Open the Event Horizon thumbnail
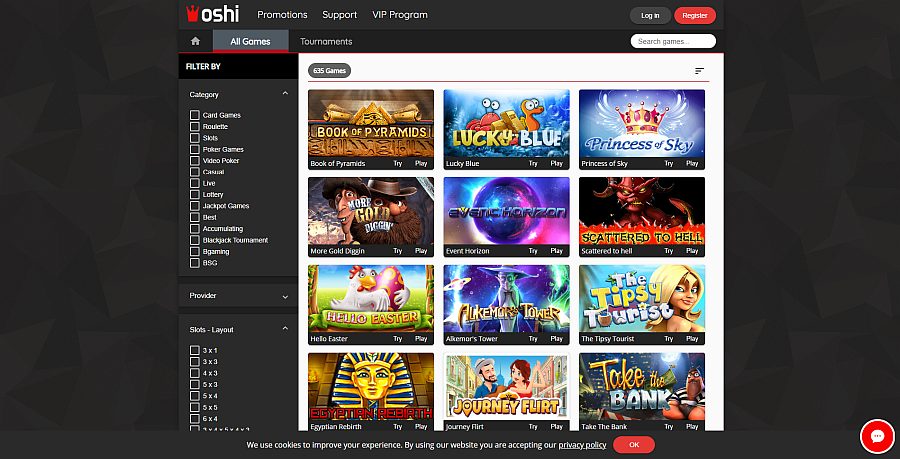The height and width of the screenshot is (459, 900). [506, 211]
